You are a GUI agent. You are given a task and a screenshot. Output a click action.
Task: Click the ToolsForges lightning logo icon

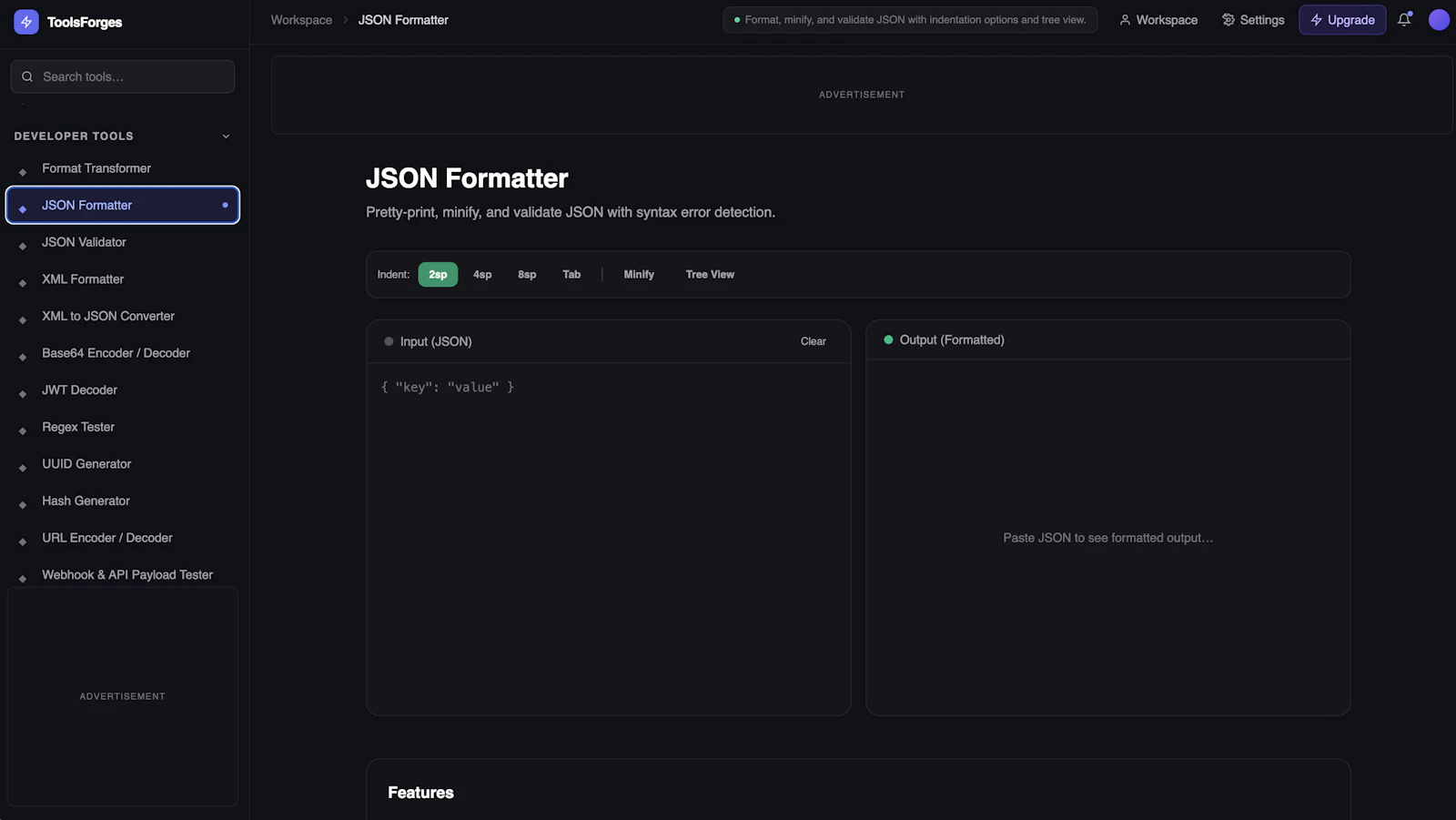tap(26, 22)
